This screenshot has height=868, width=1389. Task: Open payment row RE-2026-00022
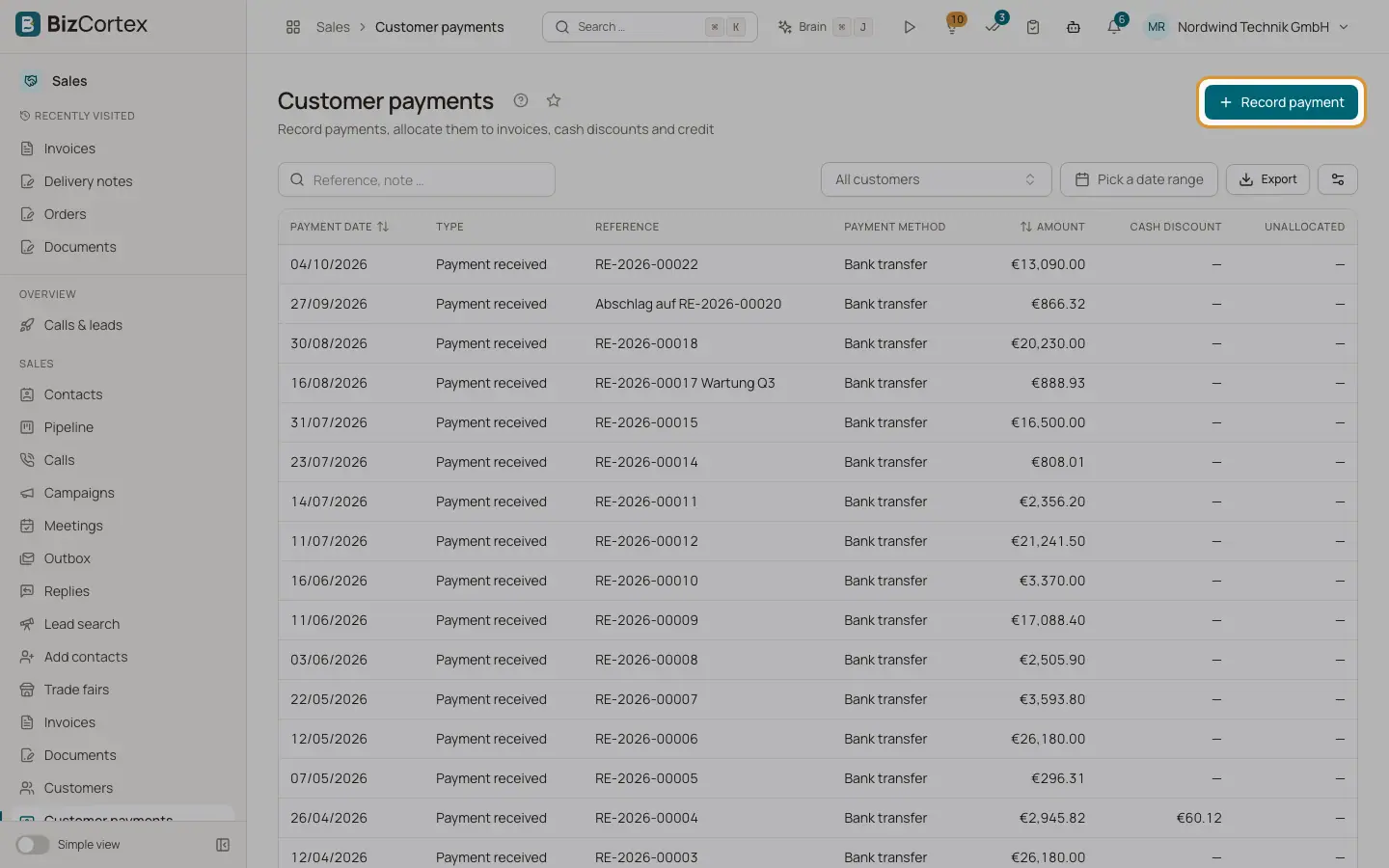[817, 264]
